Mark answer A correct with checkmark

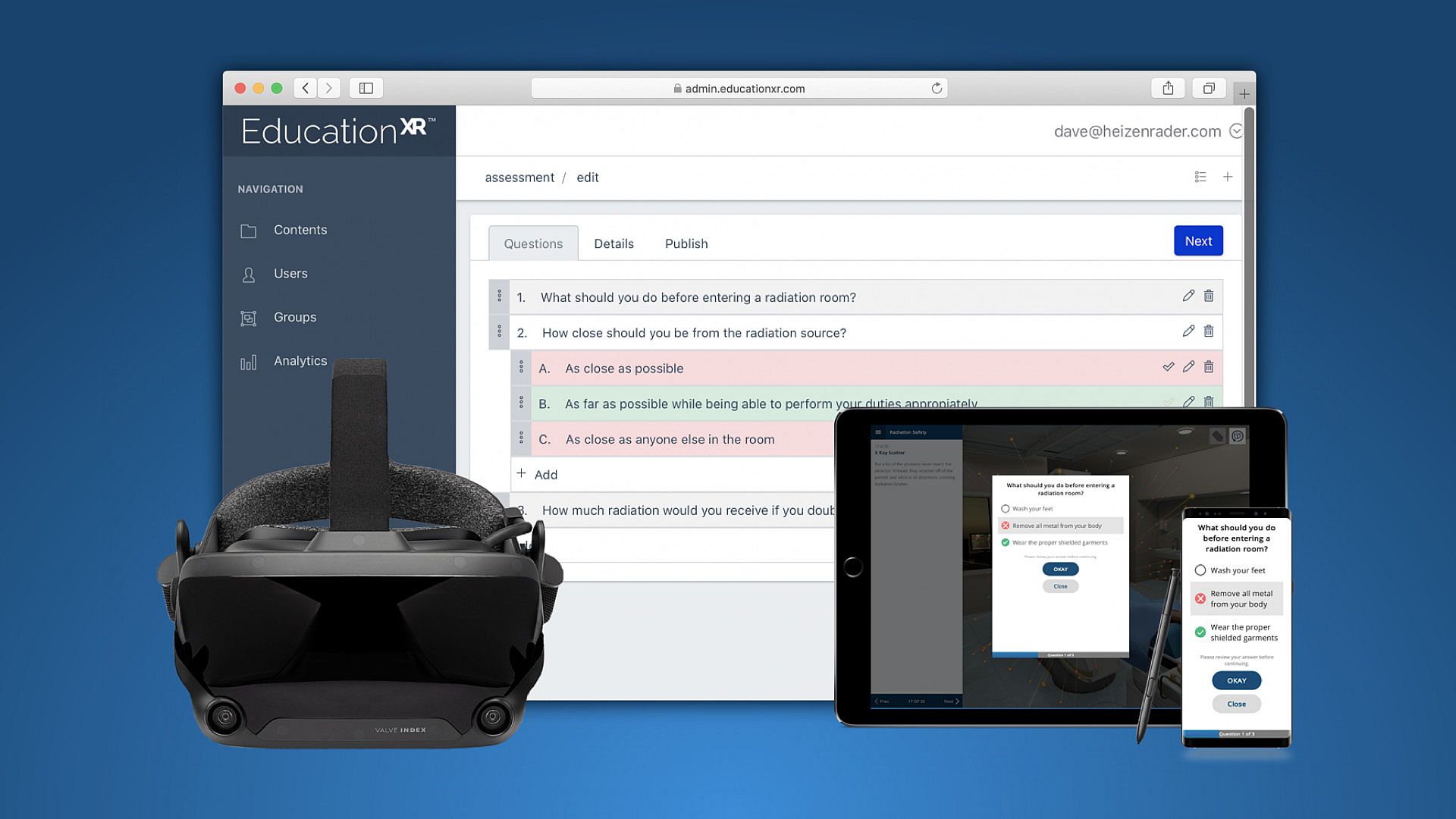pos(1168,367)
